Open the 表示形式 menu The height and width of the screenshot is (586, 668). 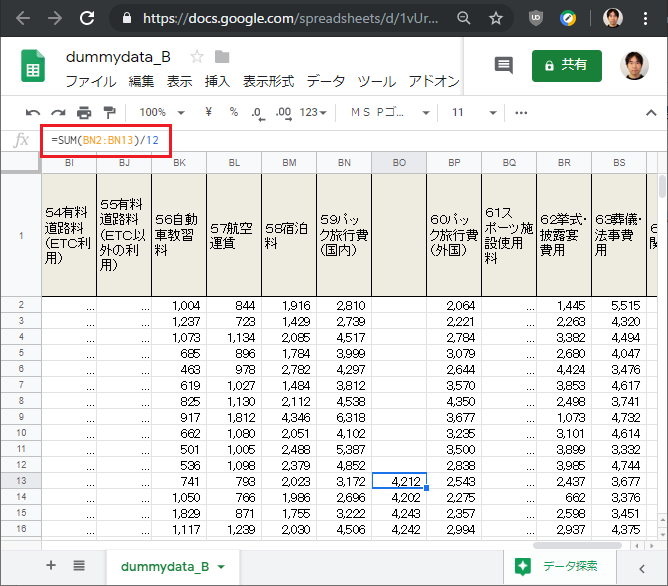[x=268, y=81]
